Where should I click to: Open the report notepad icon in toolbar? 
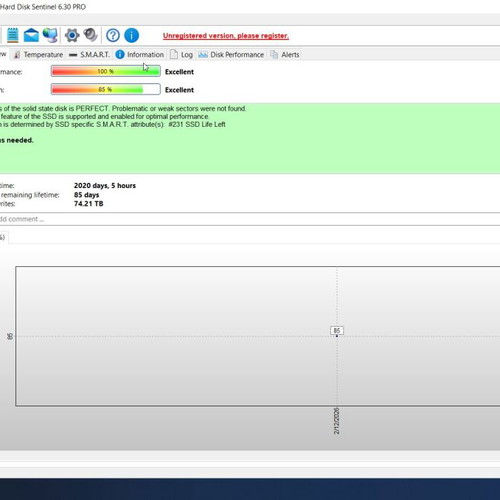(x=13, y=35)
